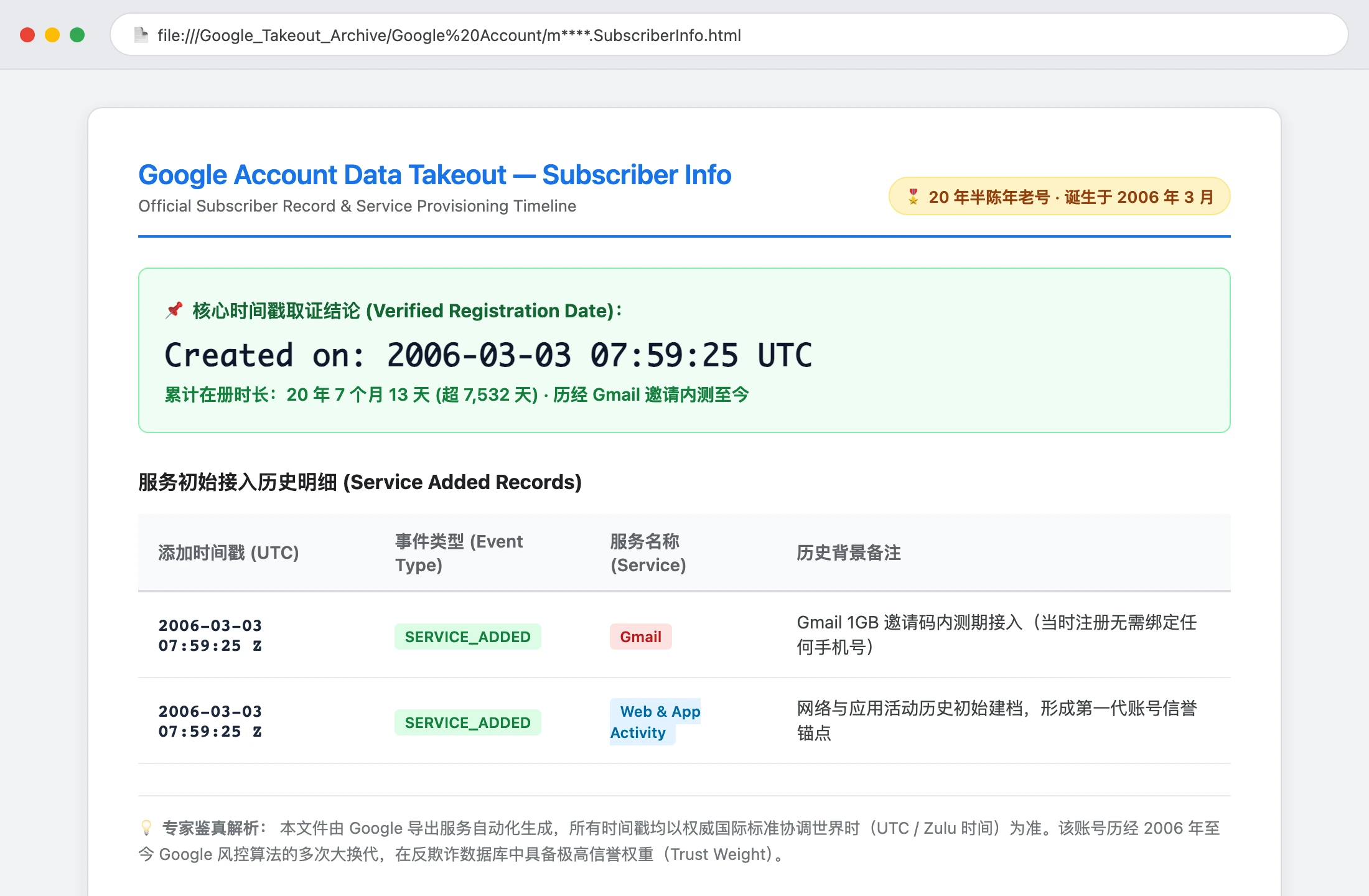Click the address bar URL field

[x=729, y=35]
